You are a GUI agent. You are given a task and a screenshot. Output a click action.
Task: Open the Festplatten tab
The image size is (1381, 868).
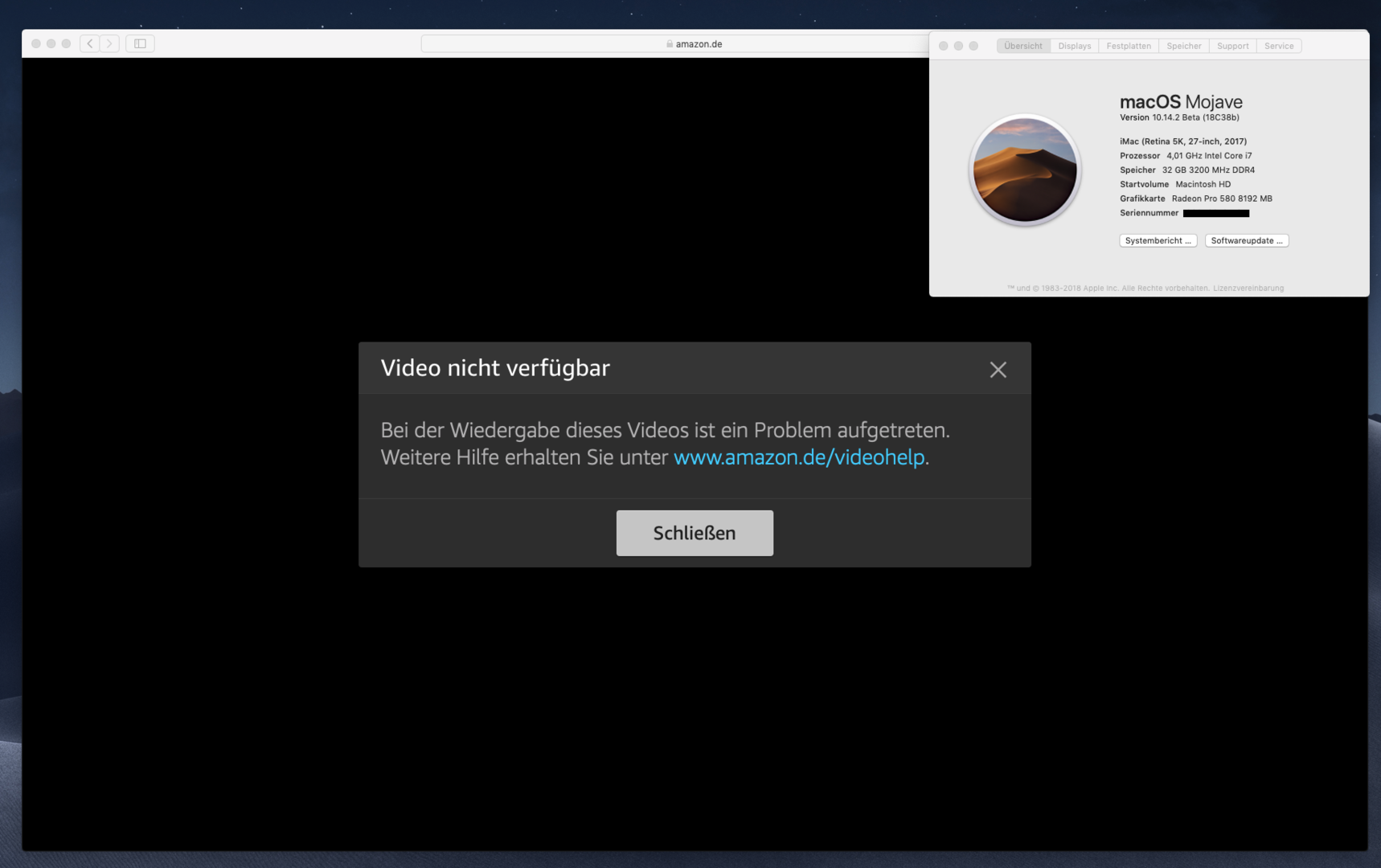[1129, 46]
